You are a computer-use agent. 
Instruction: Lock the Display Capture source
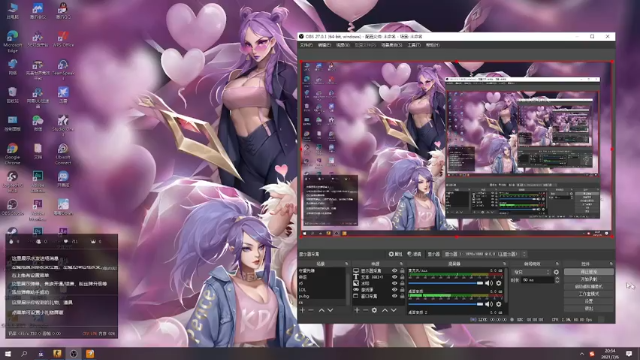click(402, 271)
